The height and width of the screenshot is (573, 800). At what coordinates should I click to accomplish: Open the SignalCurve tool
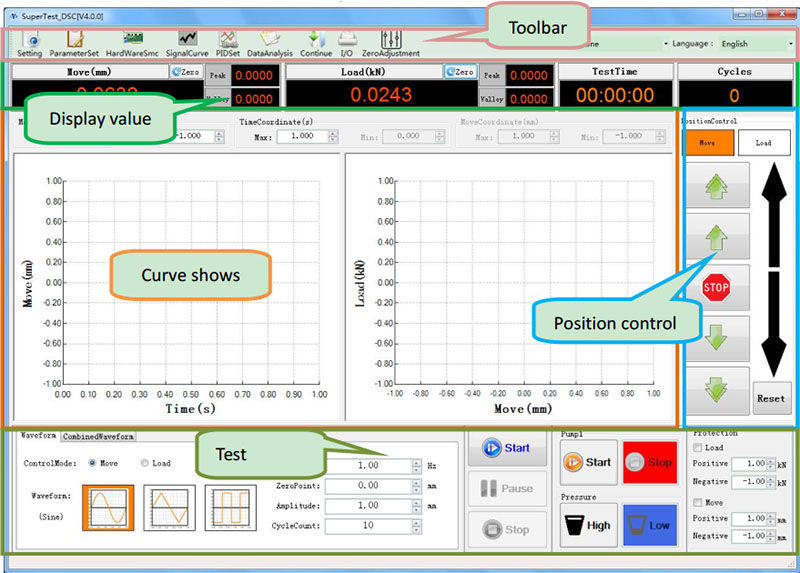(186, 42)
